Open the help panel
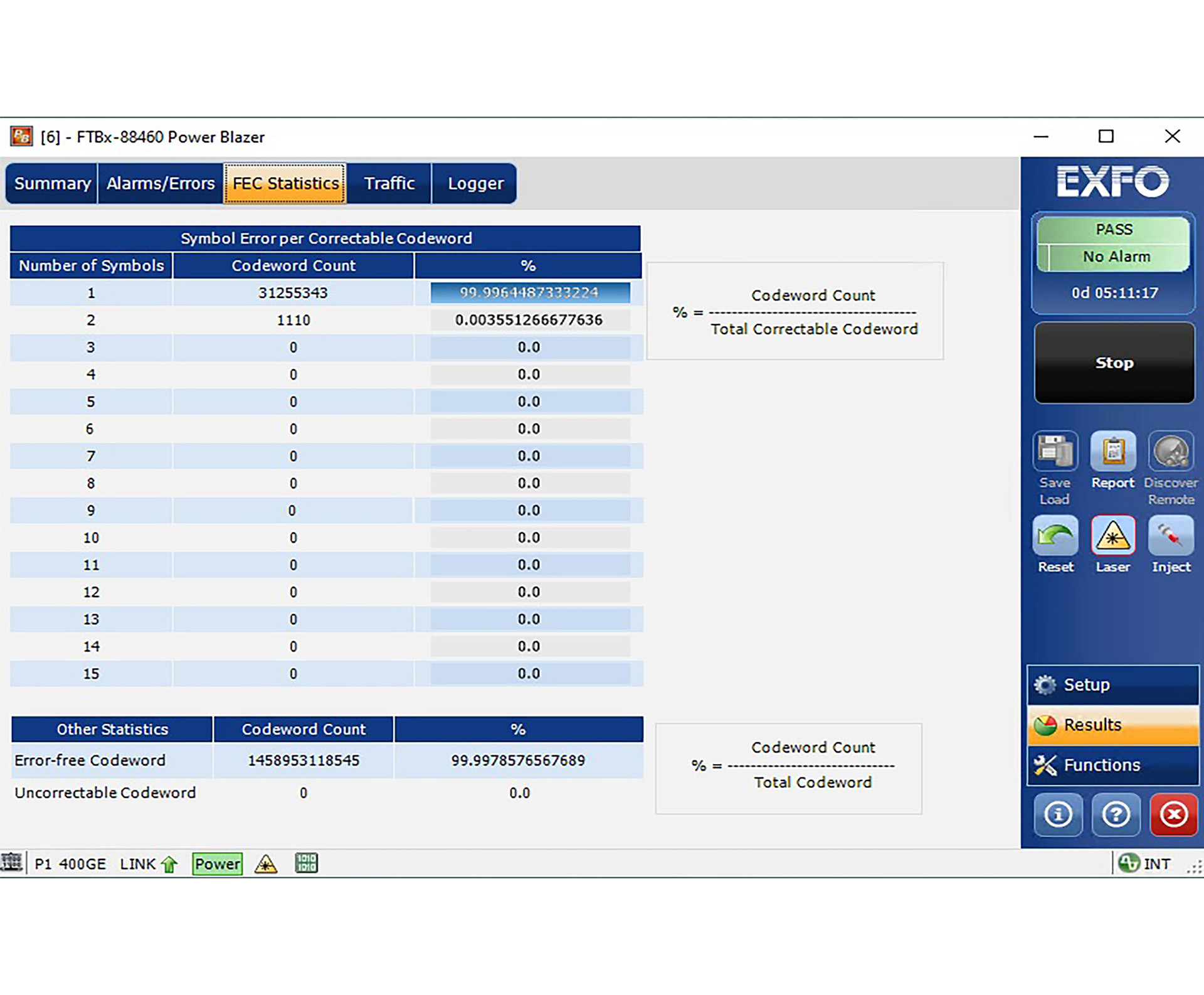This screenshot has width=1204, height=995. click(1116, 815)
